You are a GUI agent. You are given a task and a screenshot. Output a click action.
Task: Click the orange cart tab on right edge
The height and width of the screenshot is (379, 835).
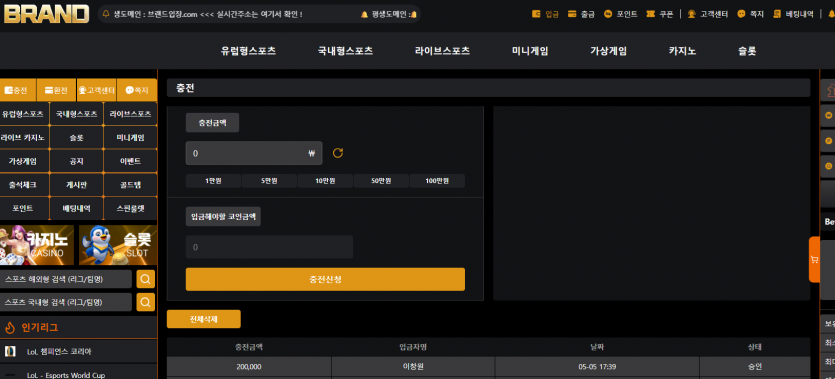coord(814,259)
